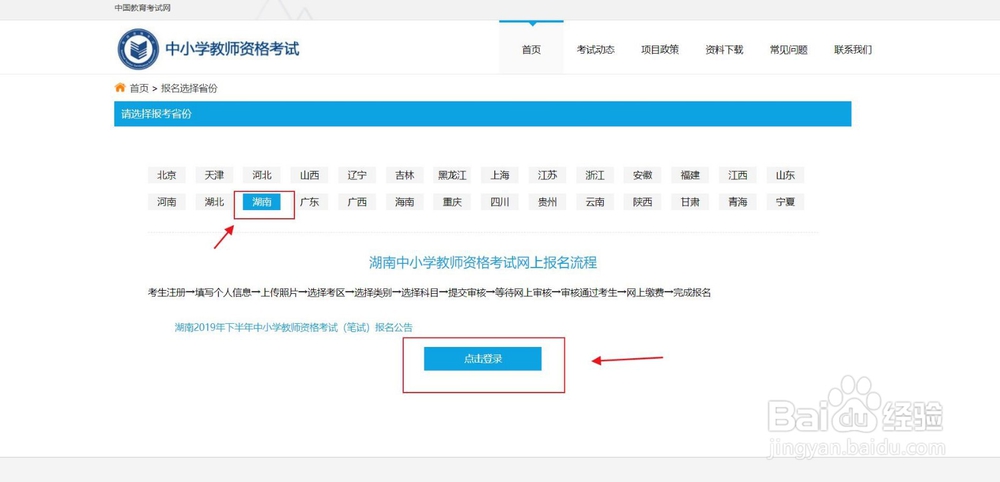Click the 点击登录 button
This screenshot has width=1000, height=482.
(483, 358)
